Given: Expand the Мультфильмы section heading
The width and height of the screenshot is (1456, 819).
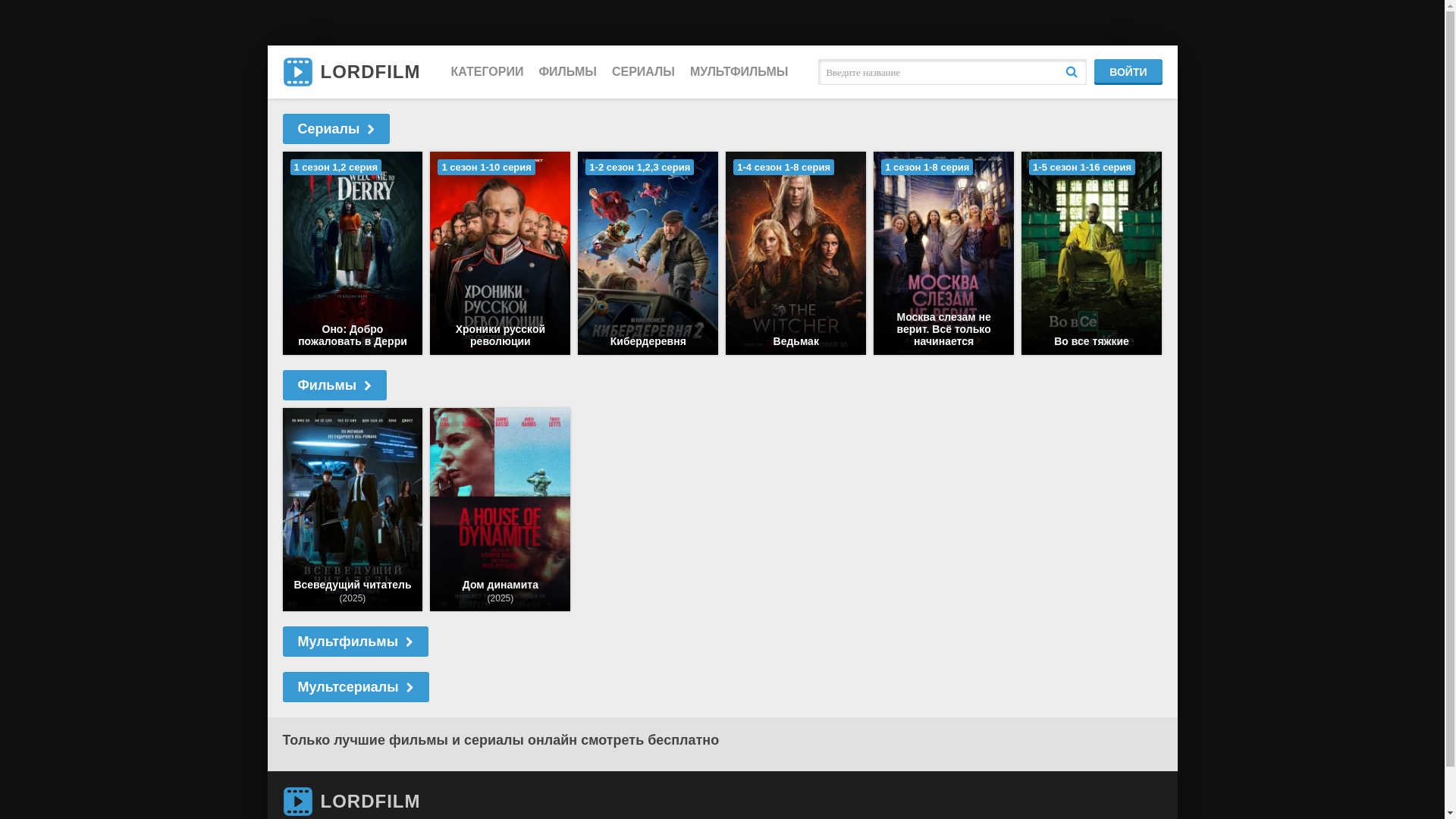Looking at the screenshot, I should (355, 642).
